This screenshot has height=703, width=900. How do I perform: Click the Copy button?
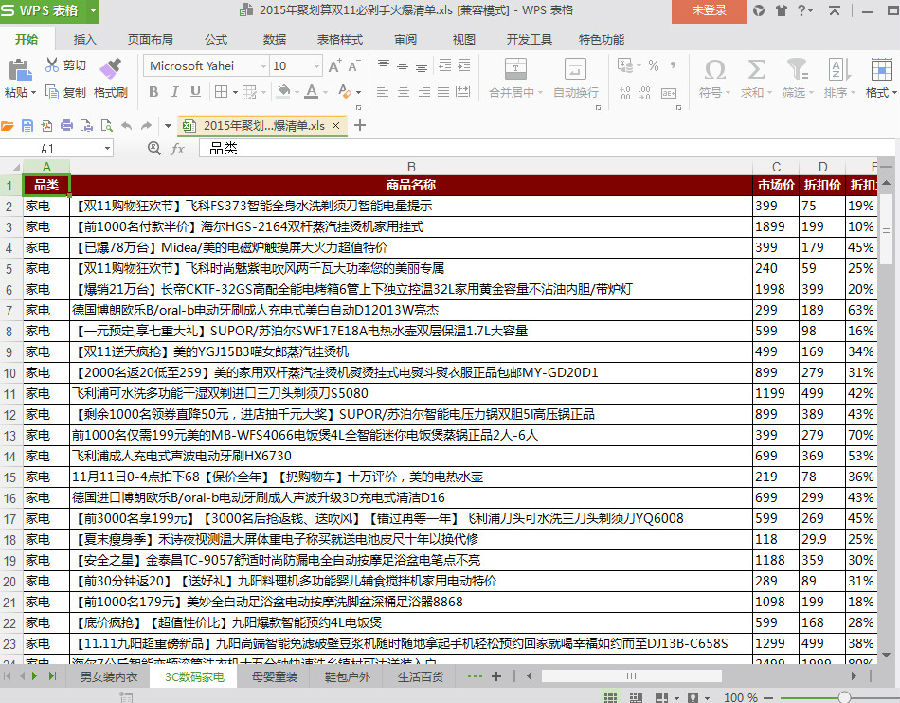point(65,92)
